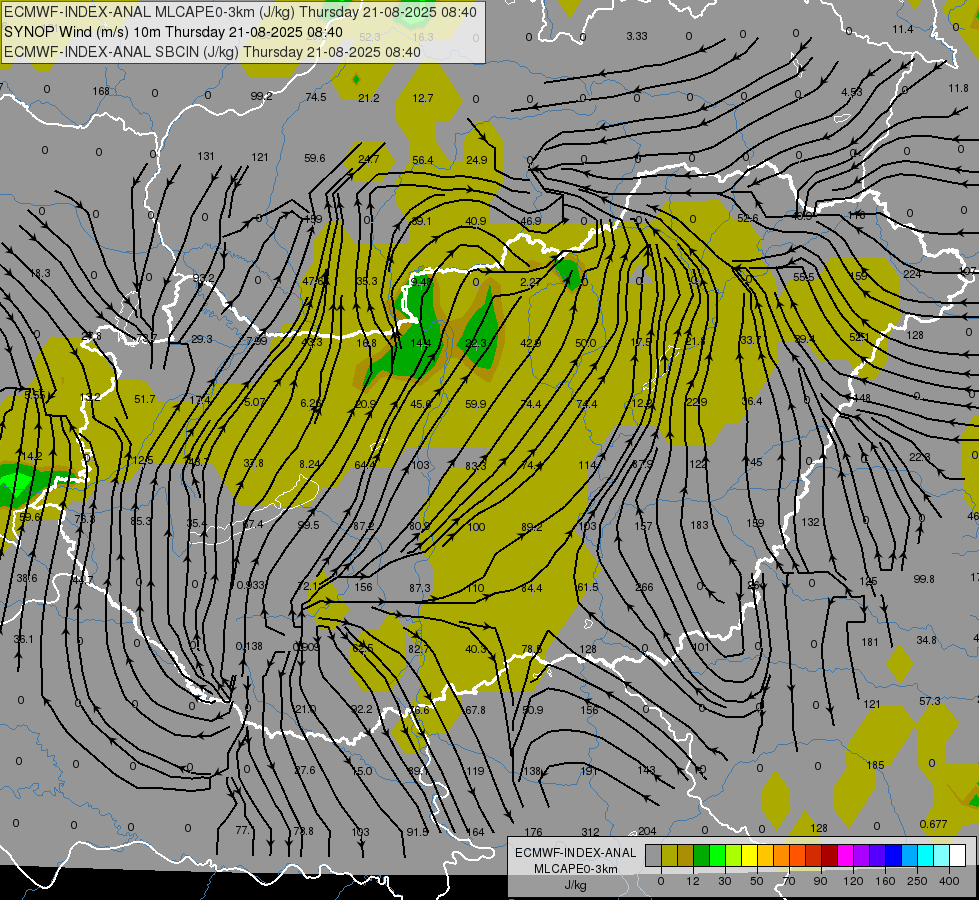The width and height of the screenshot is (979, 900).
Task: Click the map value 57.3
Action: [x=930, y=701]
